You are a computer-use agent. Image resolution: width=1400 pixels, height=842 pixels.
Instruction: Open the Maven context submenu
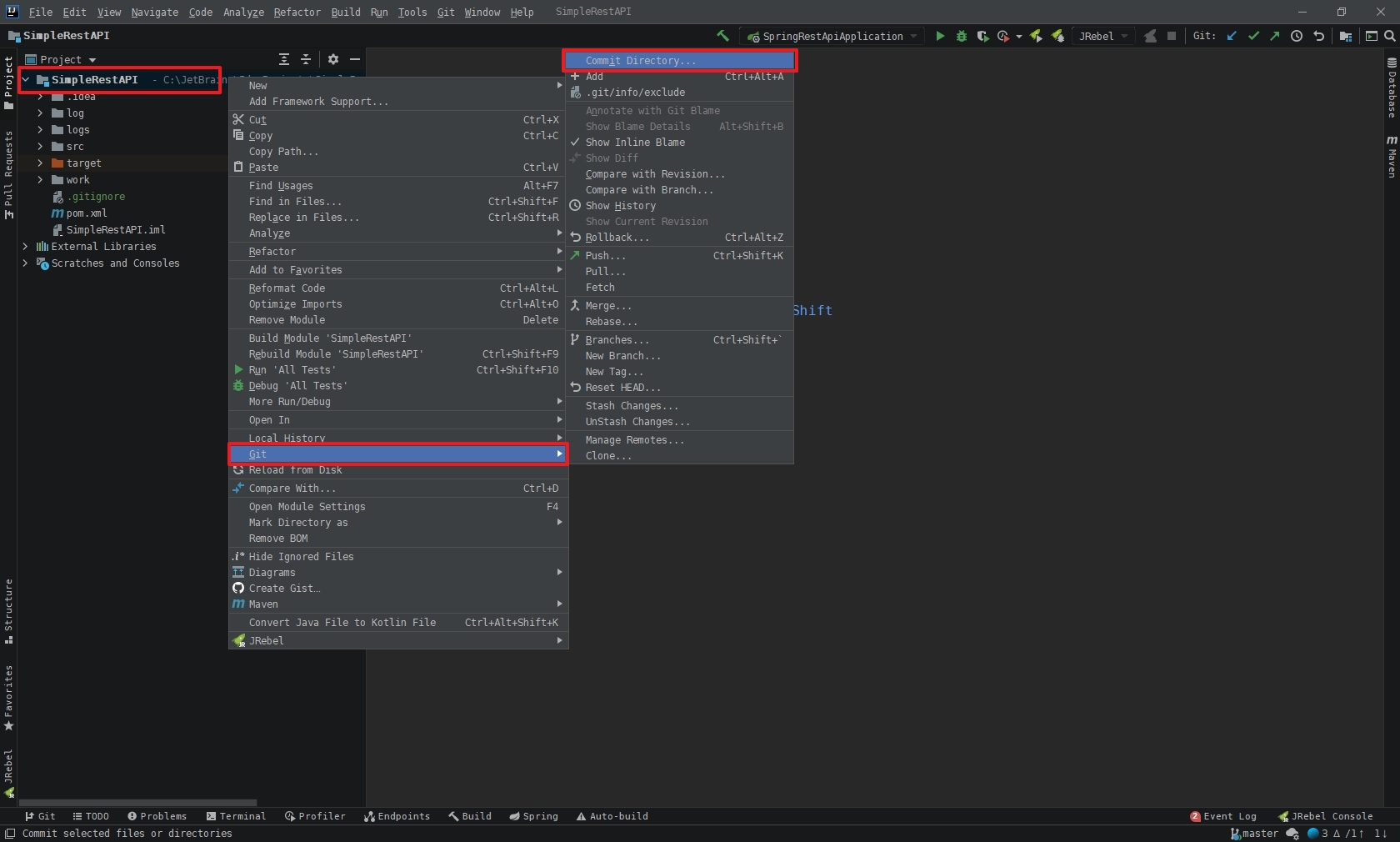coord(398,604)
